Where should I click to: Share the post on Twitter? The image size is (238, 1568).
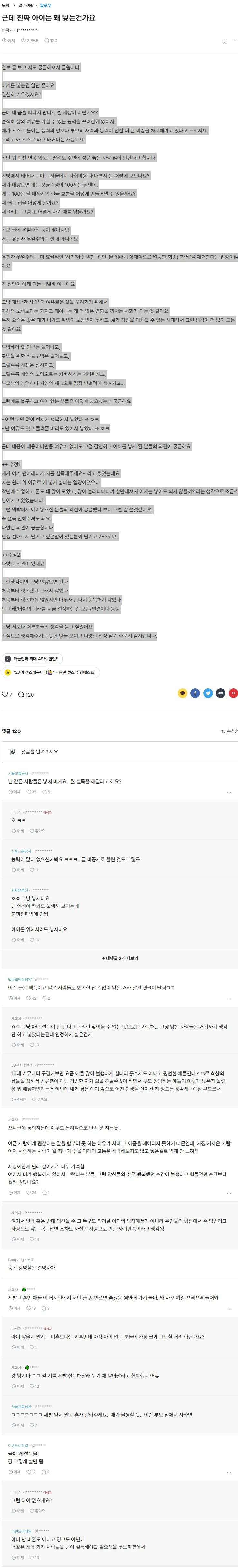(207, 693)
